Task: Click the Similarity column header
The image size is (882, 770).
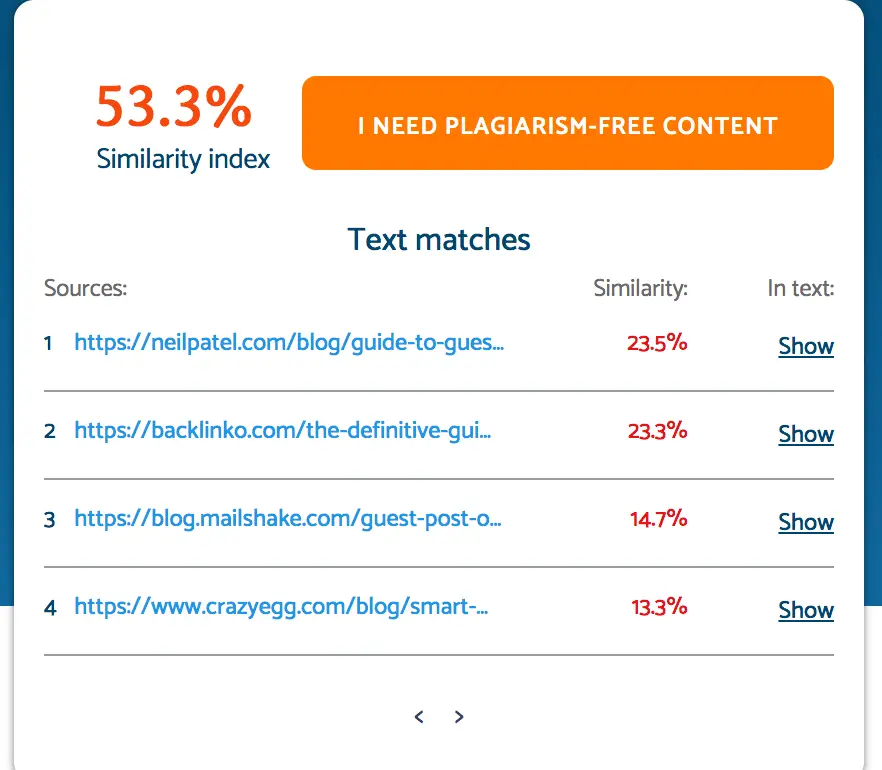Action: click(640, 289)
